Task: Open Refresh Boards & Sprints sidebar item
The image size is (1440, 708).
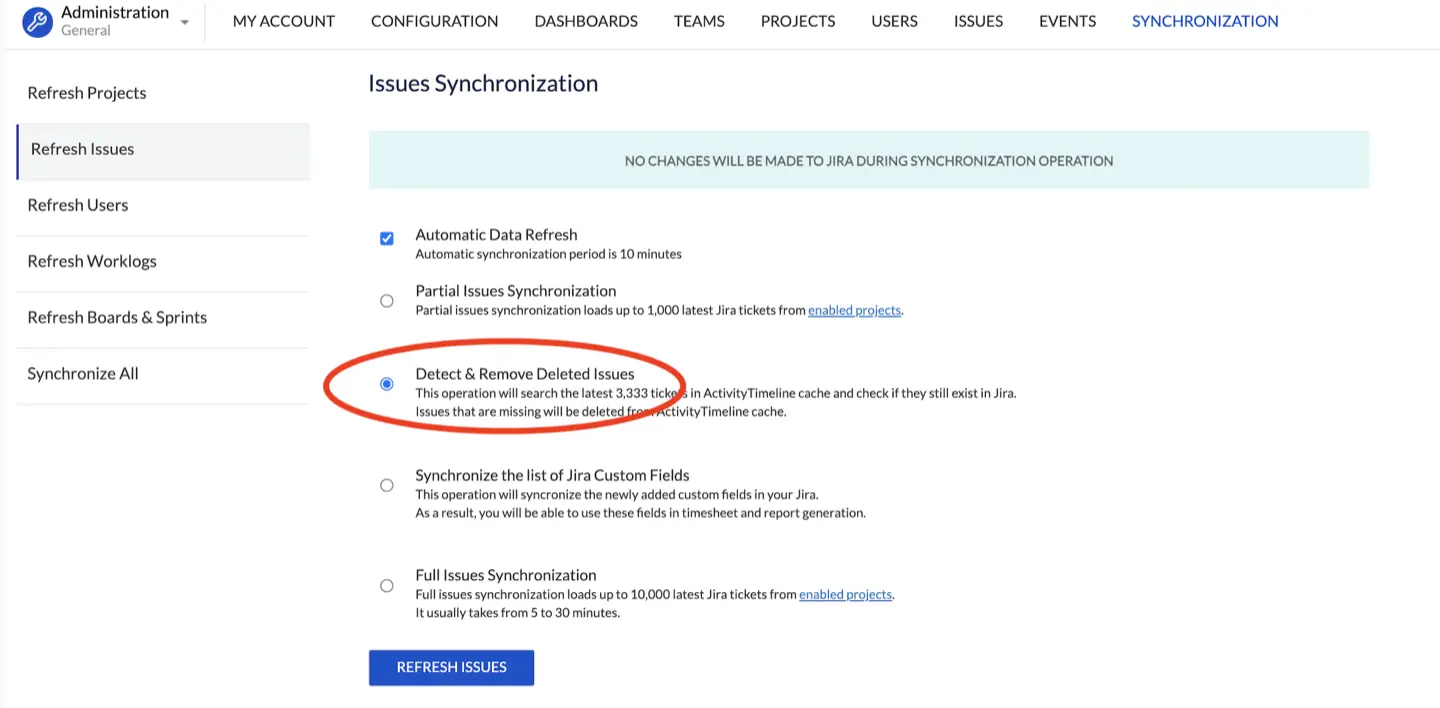Action: click(117, 317)
